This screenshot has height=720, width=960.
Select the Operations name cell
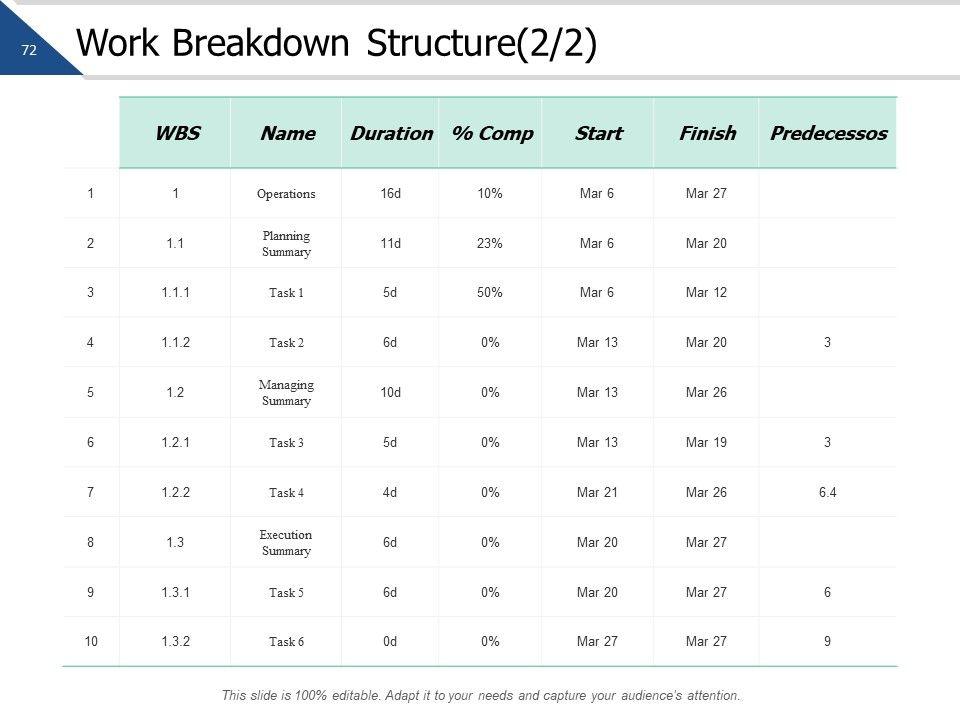click(286, 194)
